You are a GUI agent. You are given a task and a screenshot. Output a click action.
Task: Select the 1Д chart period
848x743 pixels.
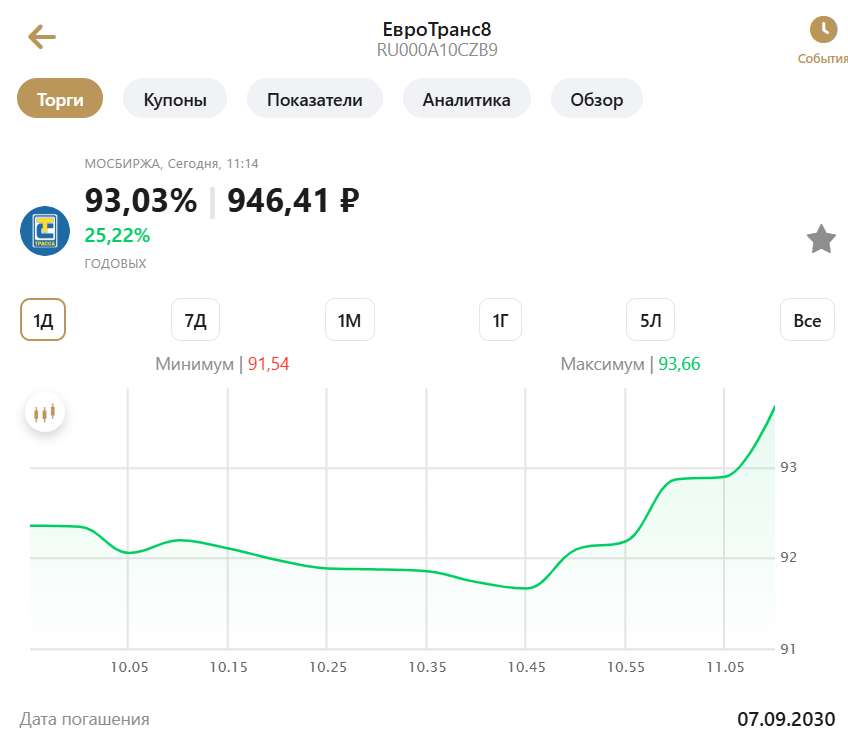coord(43,320)
